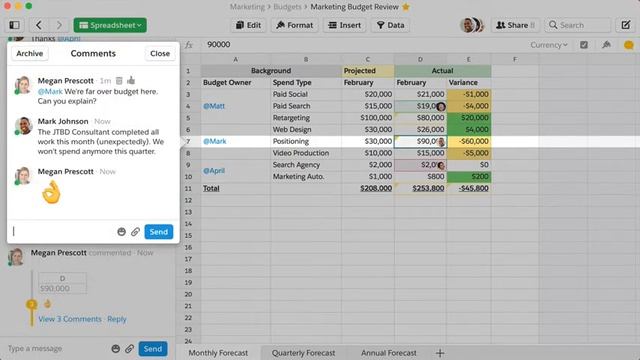Viewport: 640px width, 360px height.
Task: Switch to the Annual Forecast tab
Action: pyautogui.click(x=389, y=353)
